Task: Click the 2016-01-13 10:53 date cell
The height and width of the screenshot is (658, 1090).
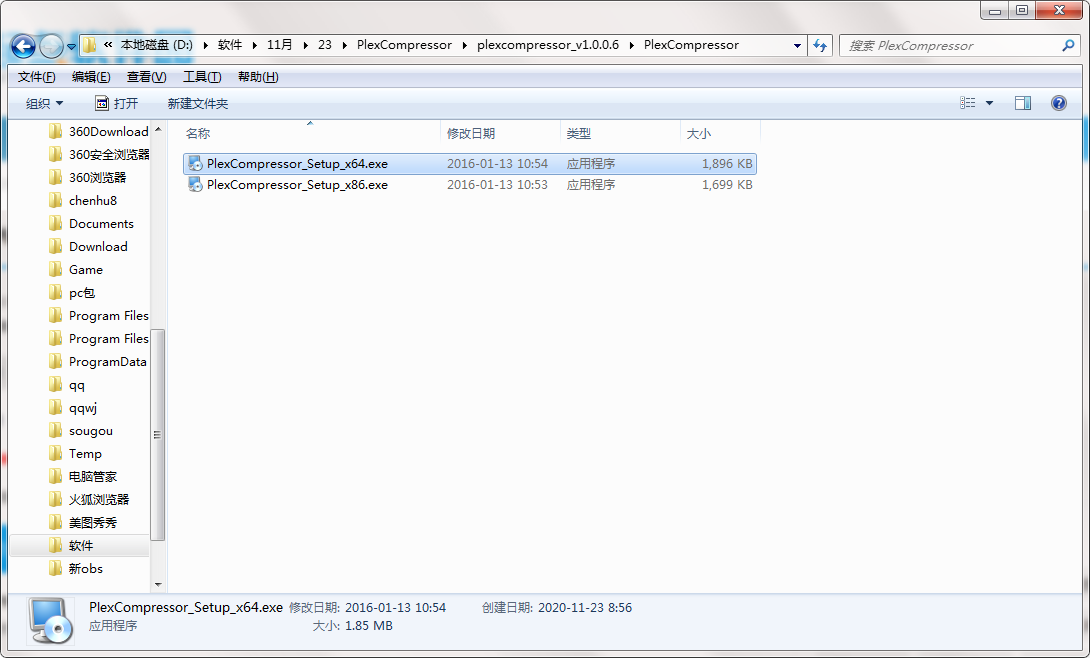Action: [497, 185]
